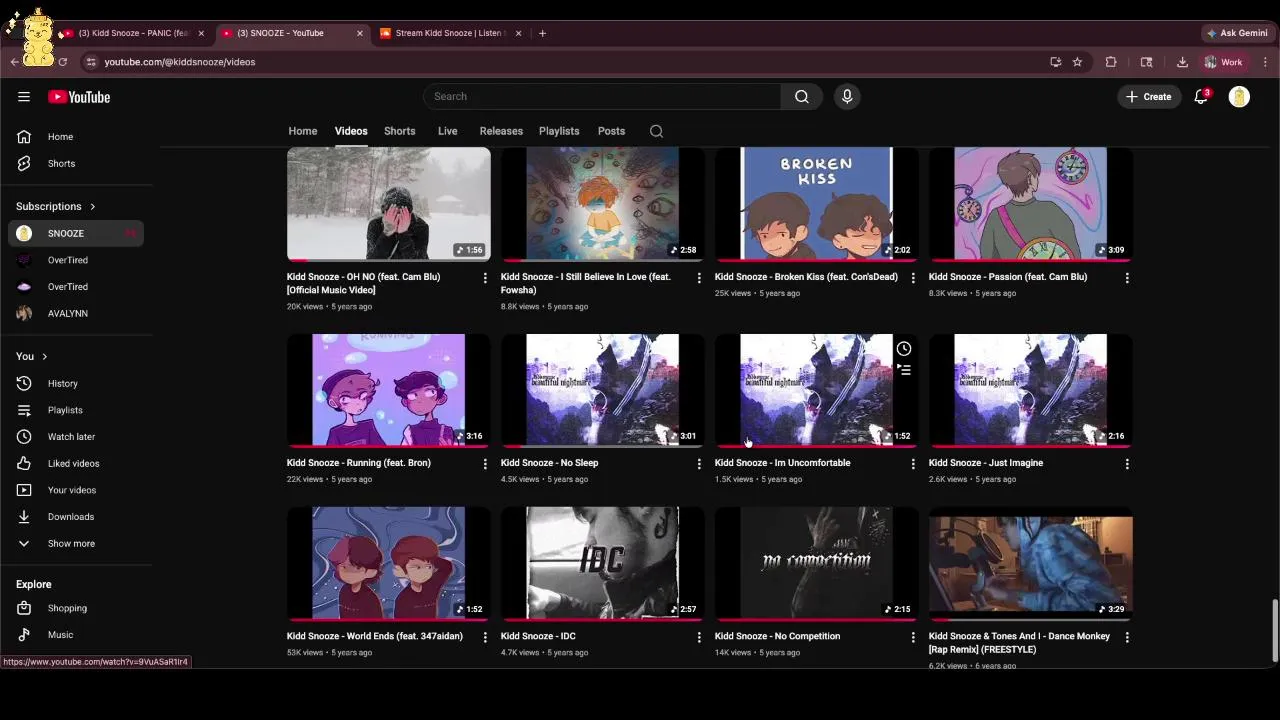The height and width of the screenshot is (720, 1280).
Task: Play OH NO snowy thumbnail video
Action: pos(389,204)
